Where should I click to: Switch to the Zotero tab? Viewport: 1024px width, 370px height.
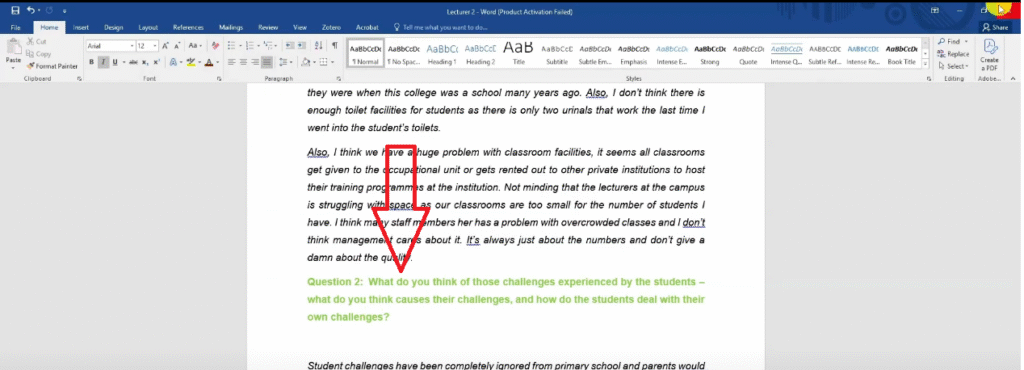pos(331,28)
